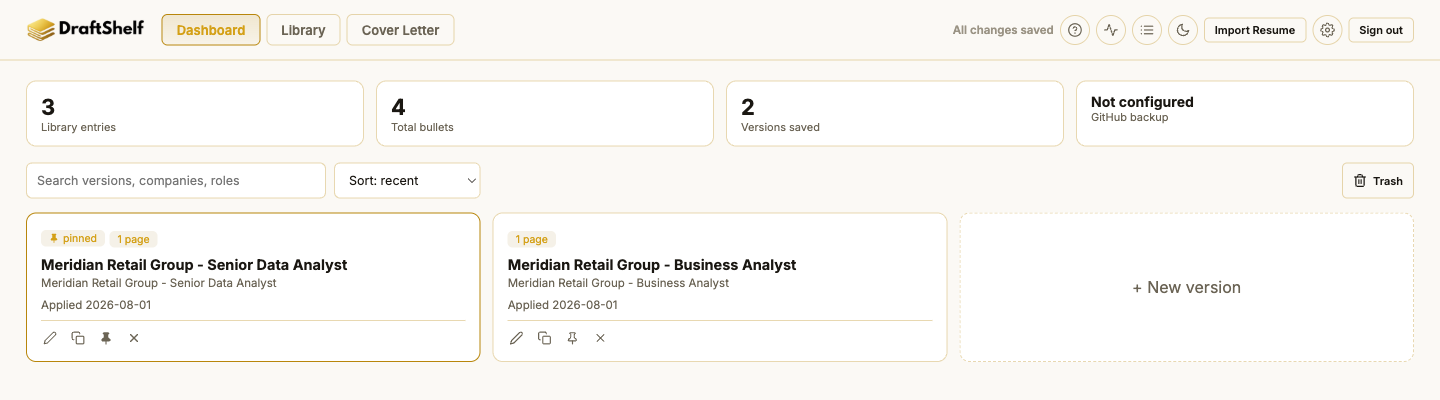This screenshot has height=400, width=1440.
Task: Toggle dark mode moon icon
Action: [x=1183, y=30]
